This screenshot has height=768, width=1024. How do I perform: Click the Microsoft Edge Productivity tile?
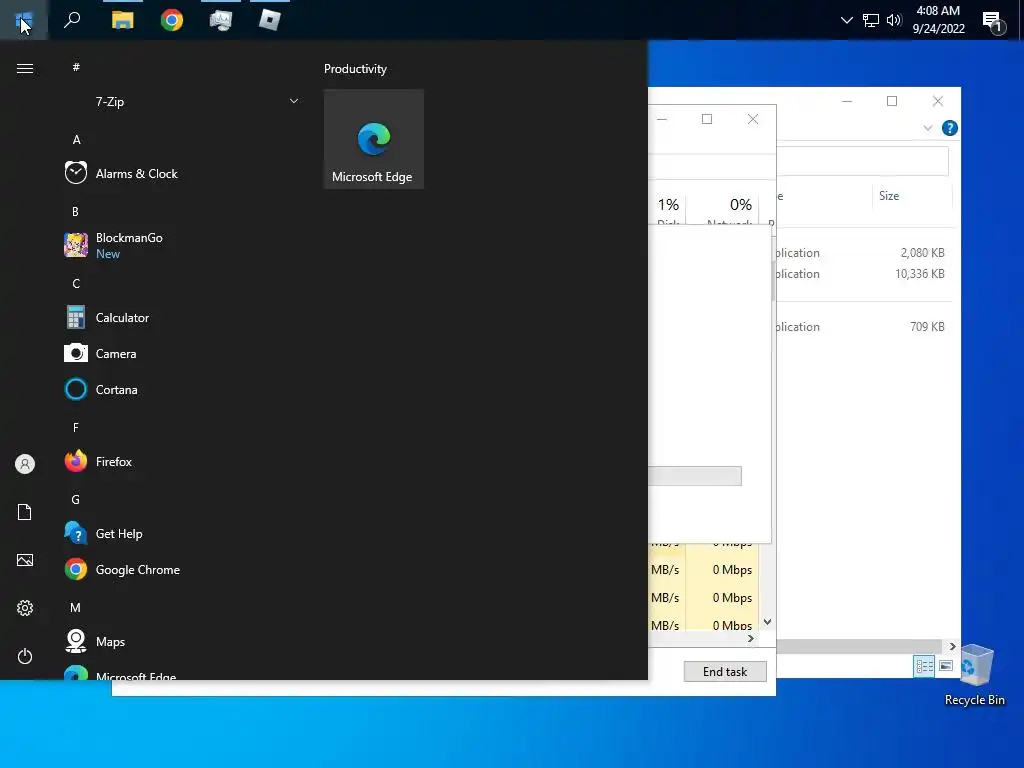[x=374, y=139]
